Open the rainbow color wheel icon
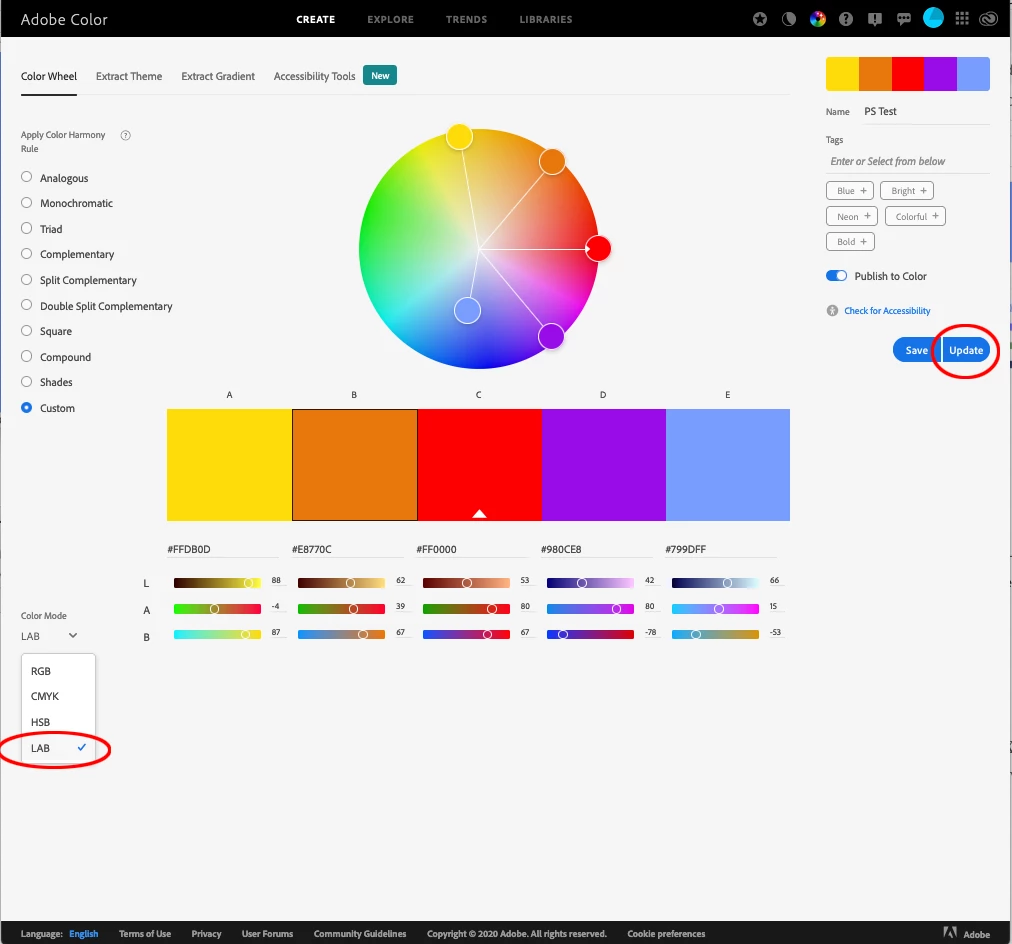The width and height of the screenshot is (1012, 944). point(818,19)
